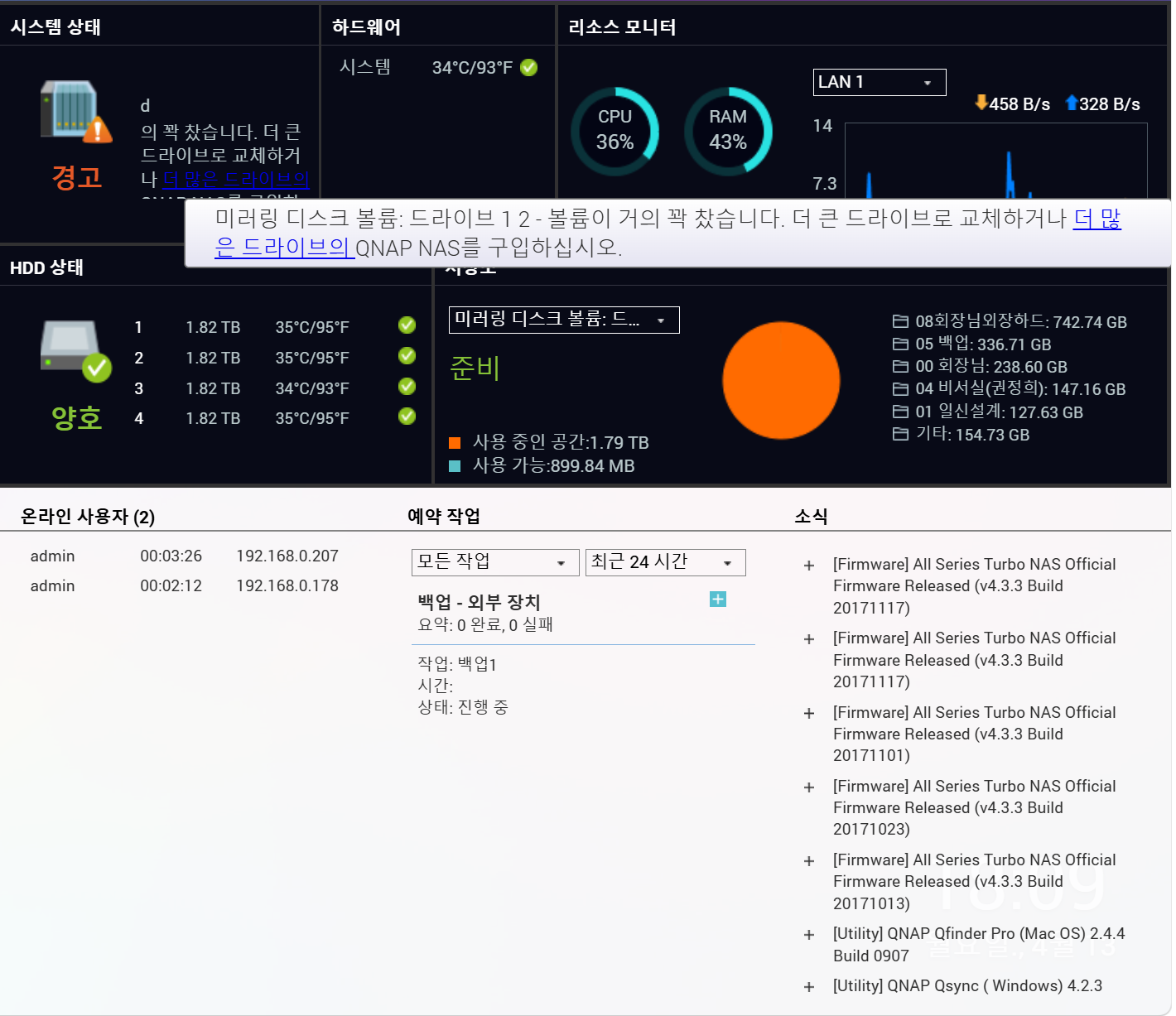Screen dimensions: 1176x1016
Task: Expand first Firmware v4.3.3 Build 20171117 news item
Action: [x=809, y=566]
